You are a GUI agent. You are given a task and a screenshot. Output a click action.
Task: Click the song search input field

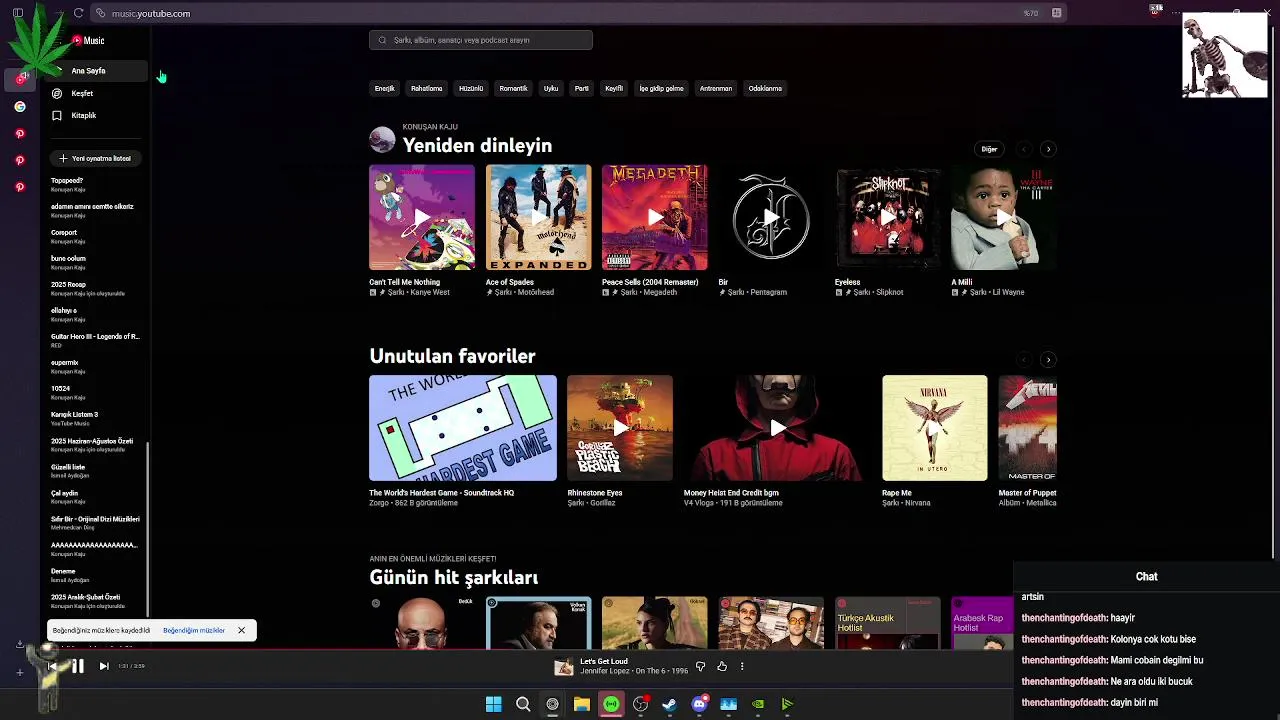pyautogui.click(x=481, y=40)
